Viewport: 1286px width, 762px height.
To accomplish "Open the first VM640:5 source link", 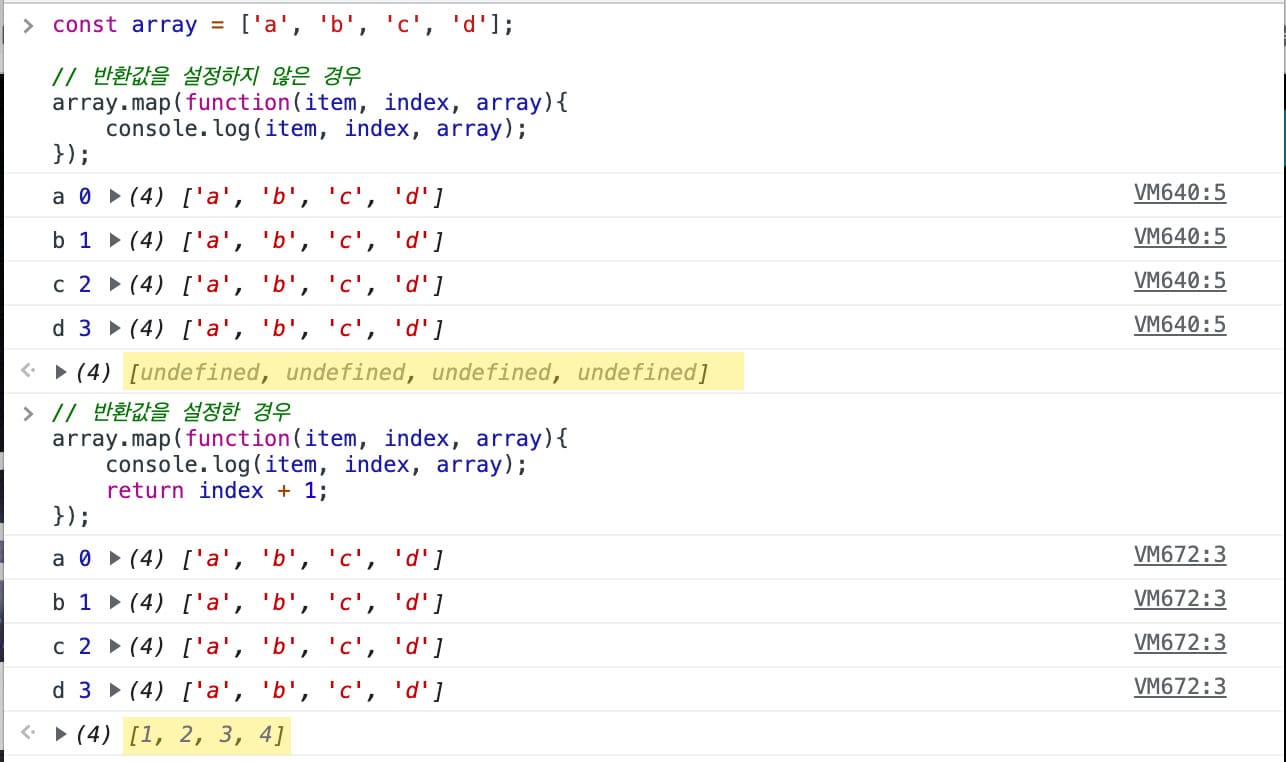I will pyautogui.click(x=1180, y=192).
